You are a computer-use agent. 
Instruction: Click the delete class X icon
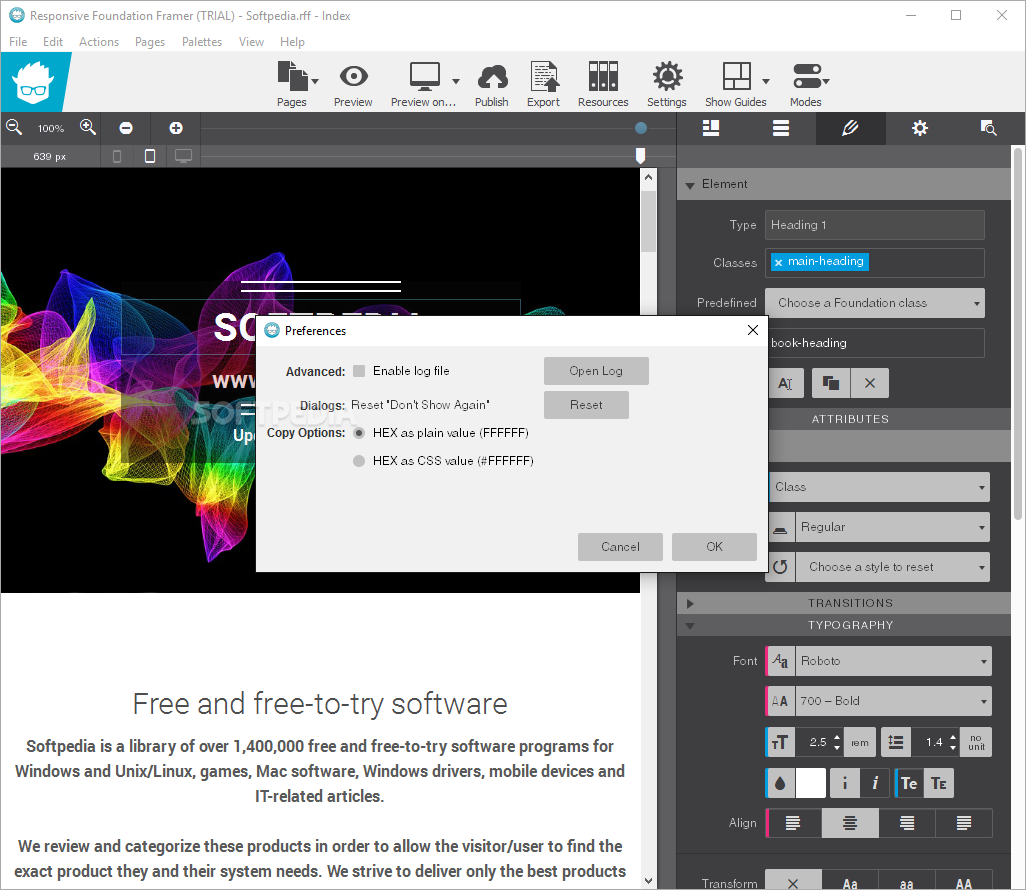[870, 383]
